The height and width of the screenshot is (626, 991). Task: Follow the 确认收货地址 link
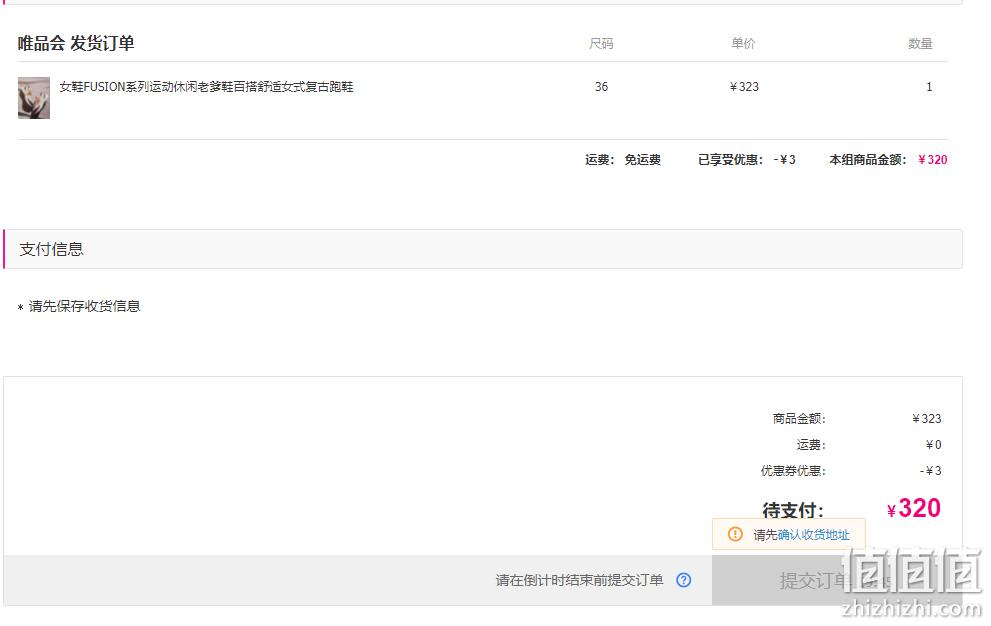tap(813, 535)
